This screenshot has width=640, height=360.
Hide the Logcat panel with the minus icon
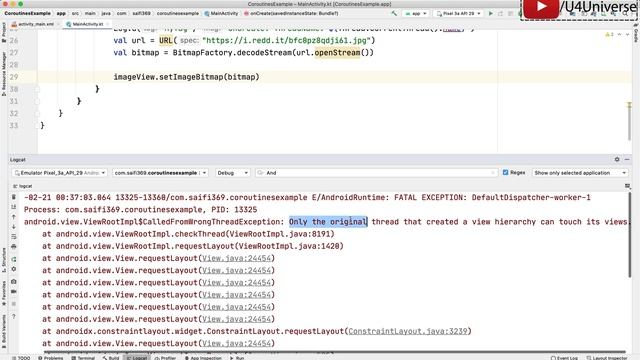[627, 160]
